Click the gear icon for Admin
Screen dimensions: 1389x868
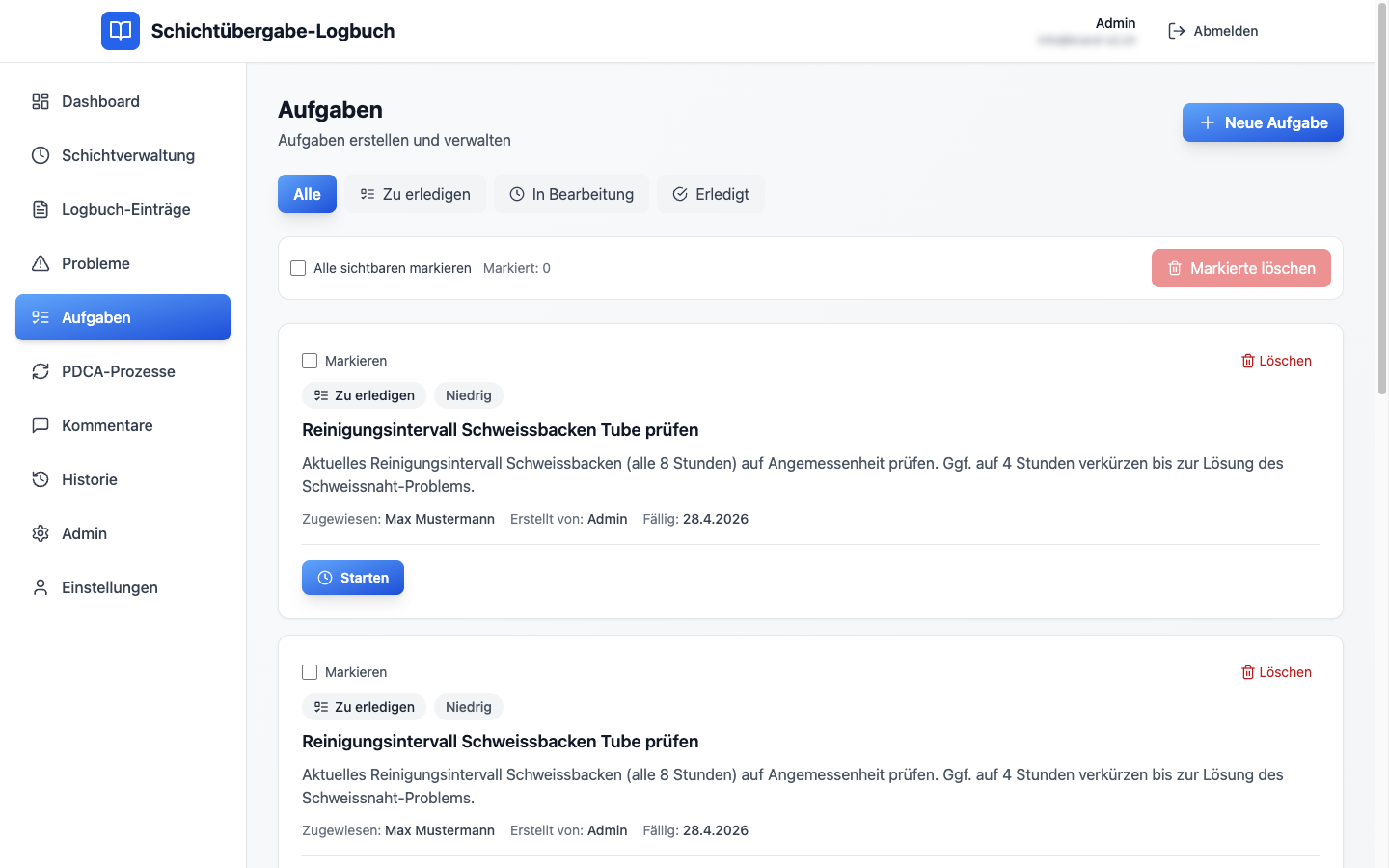41,533
